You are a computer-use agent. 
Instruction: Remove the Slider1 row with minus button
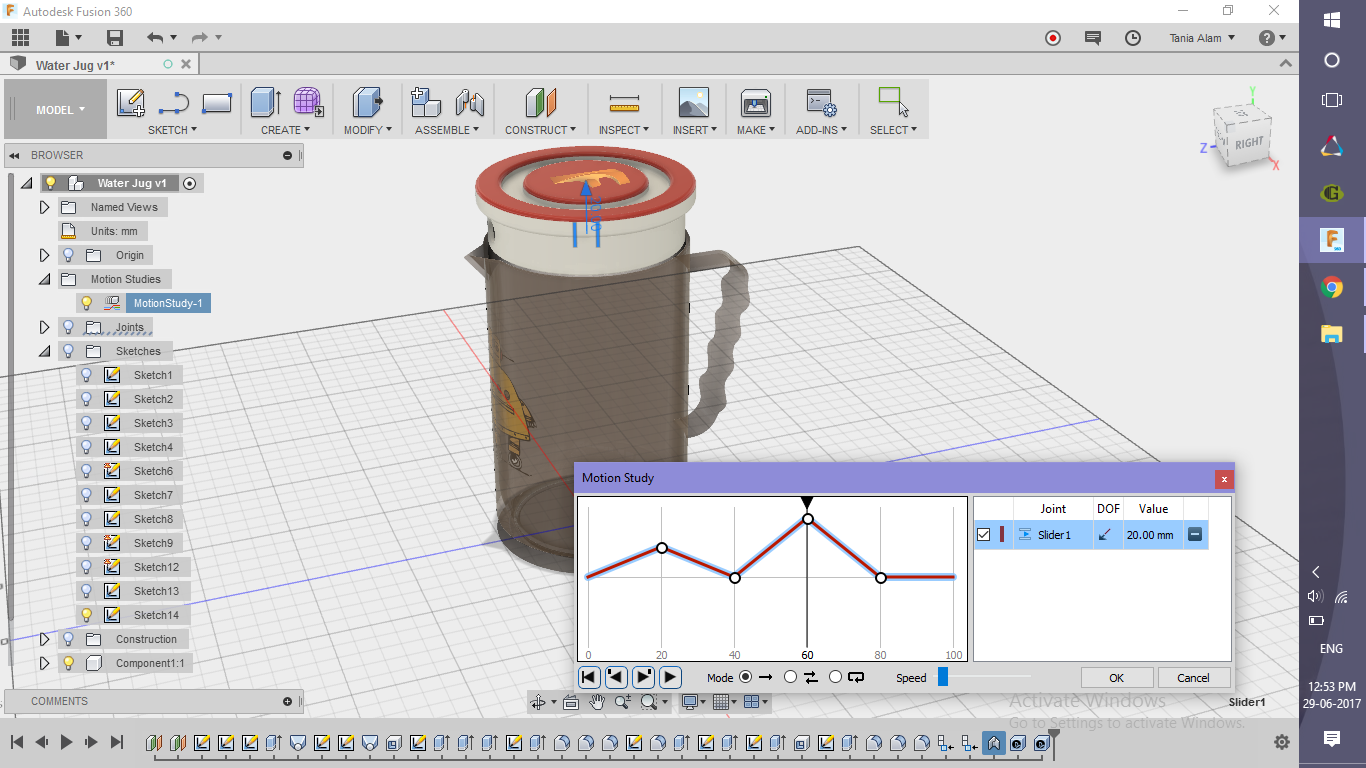1194,535
